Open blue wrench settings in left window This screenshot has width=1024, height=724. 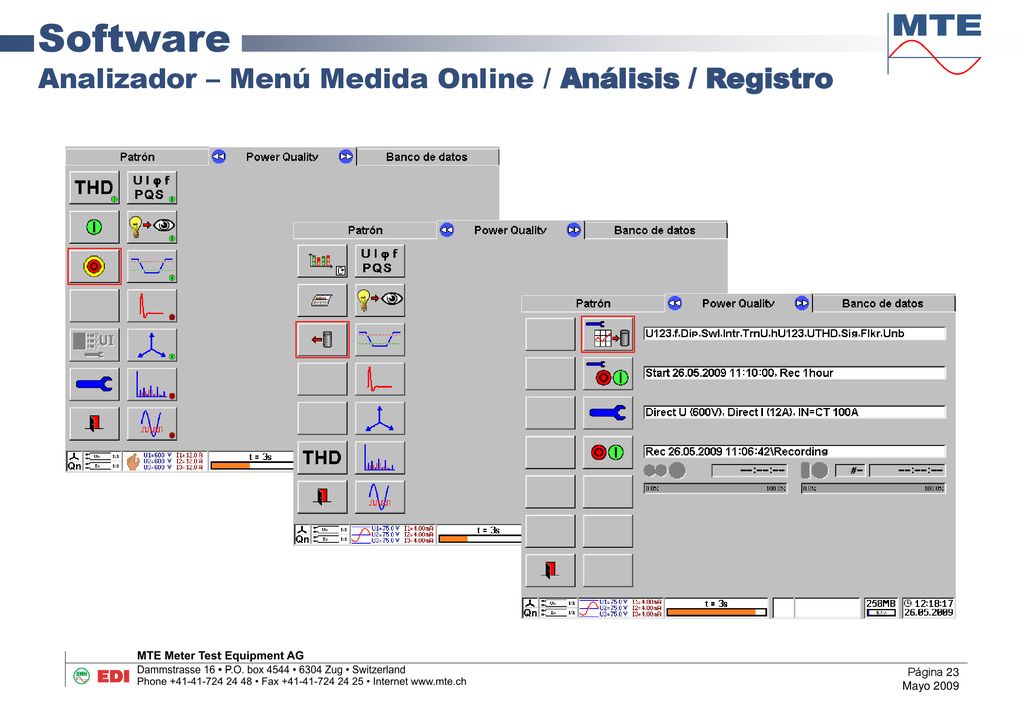click(x=95, y=384)
